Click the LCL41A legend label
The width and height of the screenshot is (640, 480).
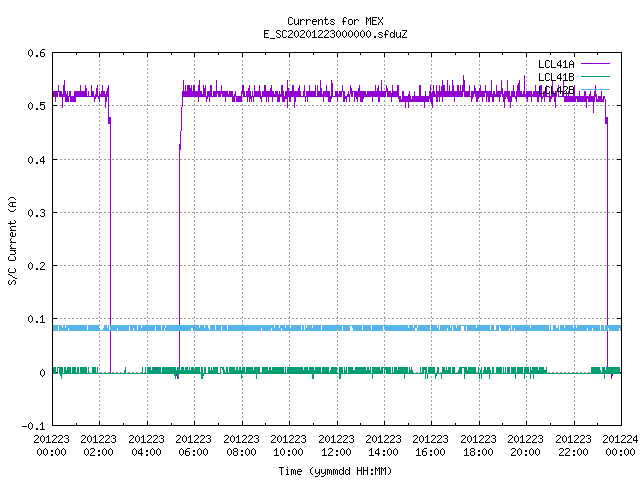[x=556, y=64]
